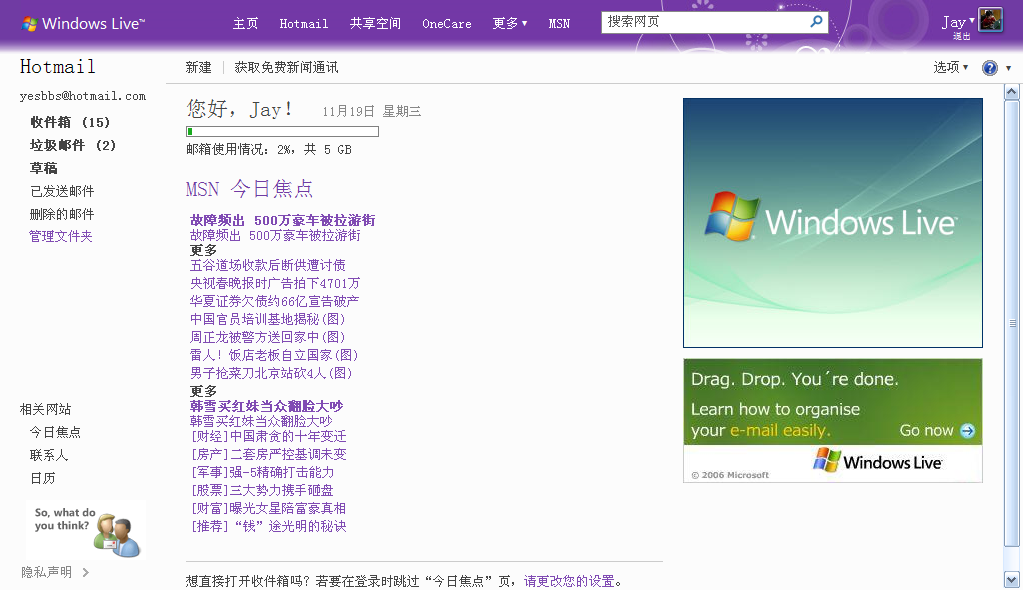Click the 新建 new message button
This screenshot has height=590, width=1023.
(x=198, y=67)
